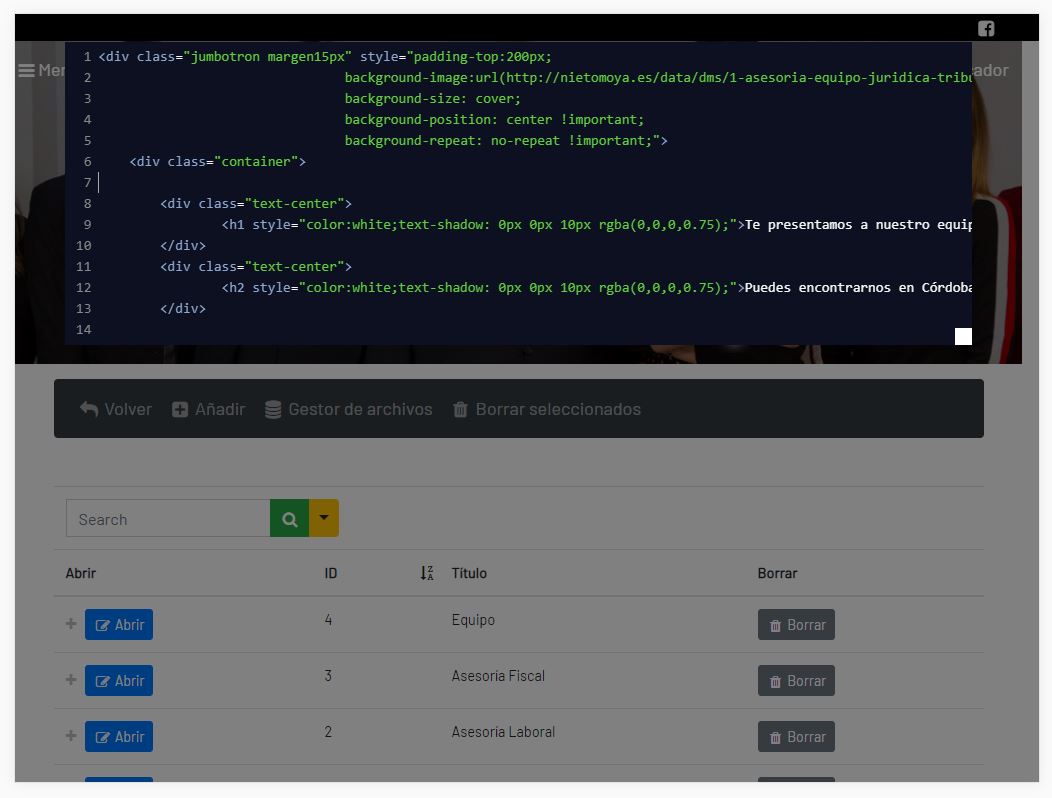Click the green magnifier search icon

[x=289, y=518]
